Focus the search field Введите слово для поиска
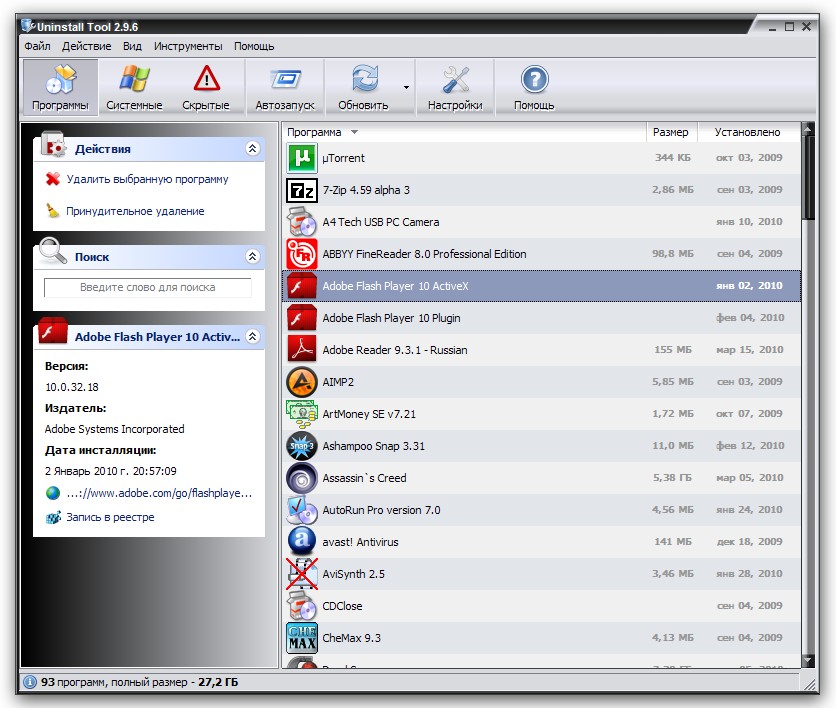 point(148,287)
